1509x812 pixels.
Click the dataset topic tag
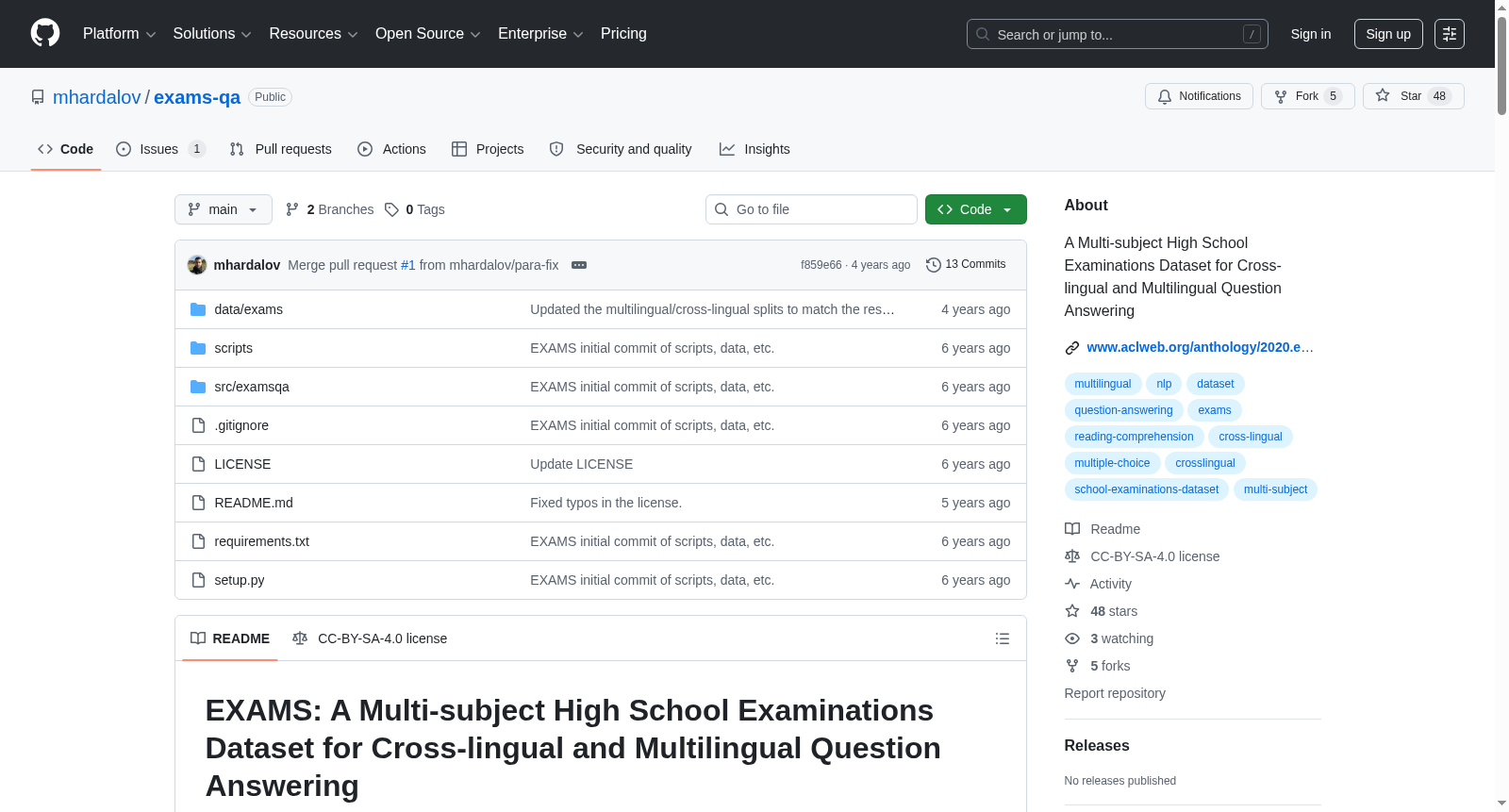[1216, 384]
